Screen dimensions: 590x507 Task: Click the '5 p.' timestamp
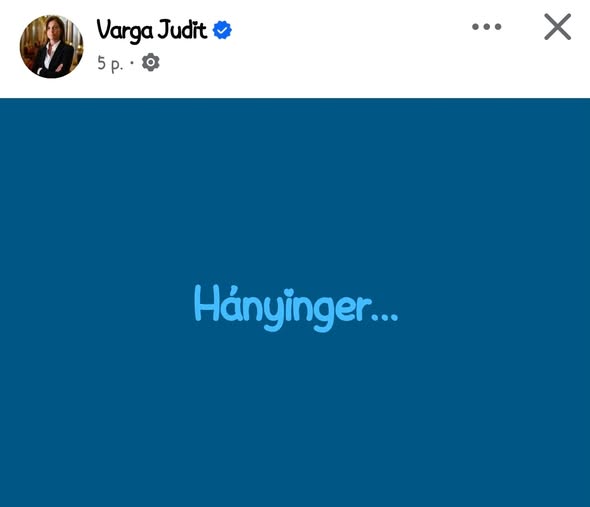click(x=110, y=63)
